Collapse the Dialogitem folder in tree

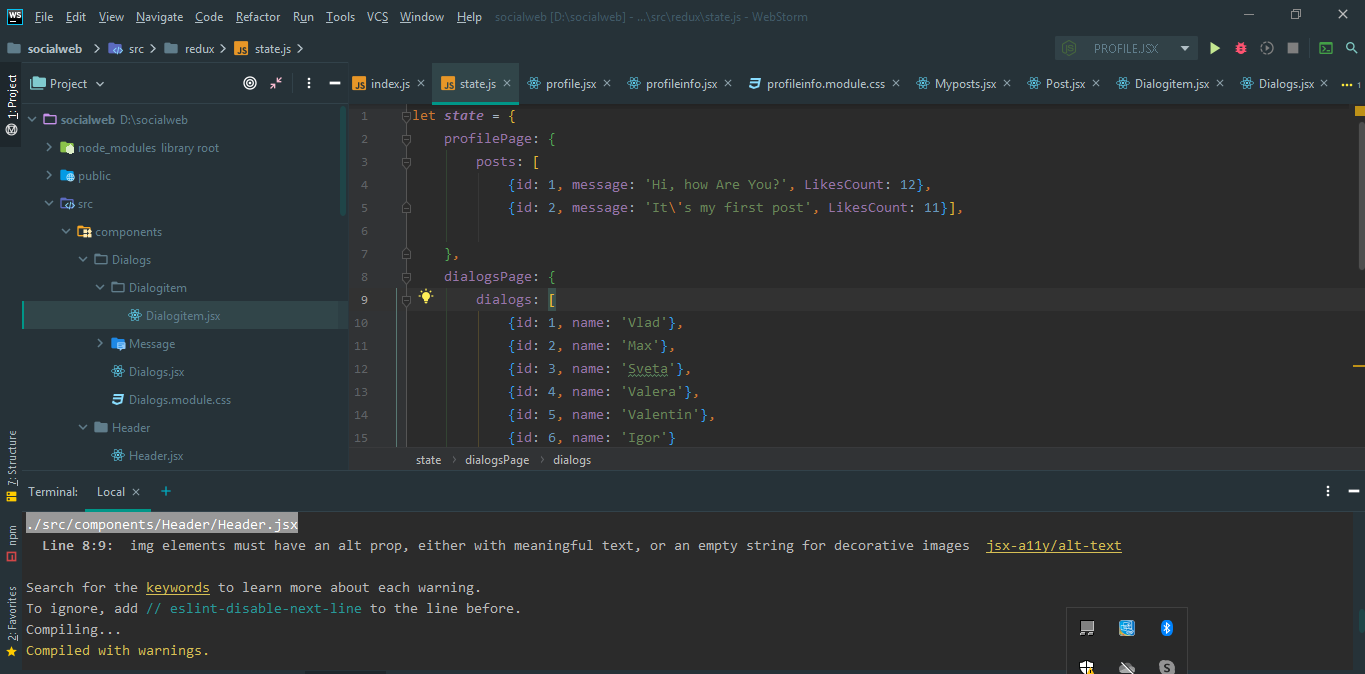100,288
